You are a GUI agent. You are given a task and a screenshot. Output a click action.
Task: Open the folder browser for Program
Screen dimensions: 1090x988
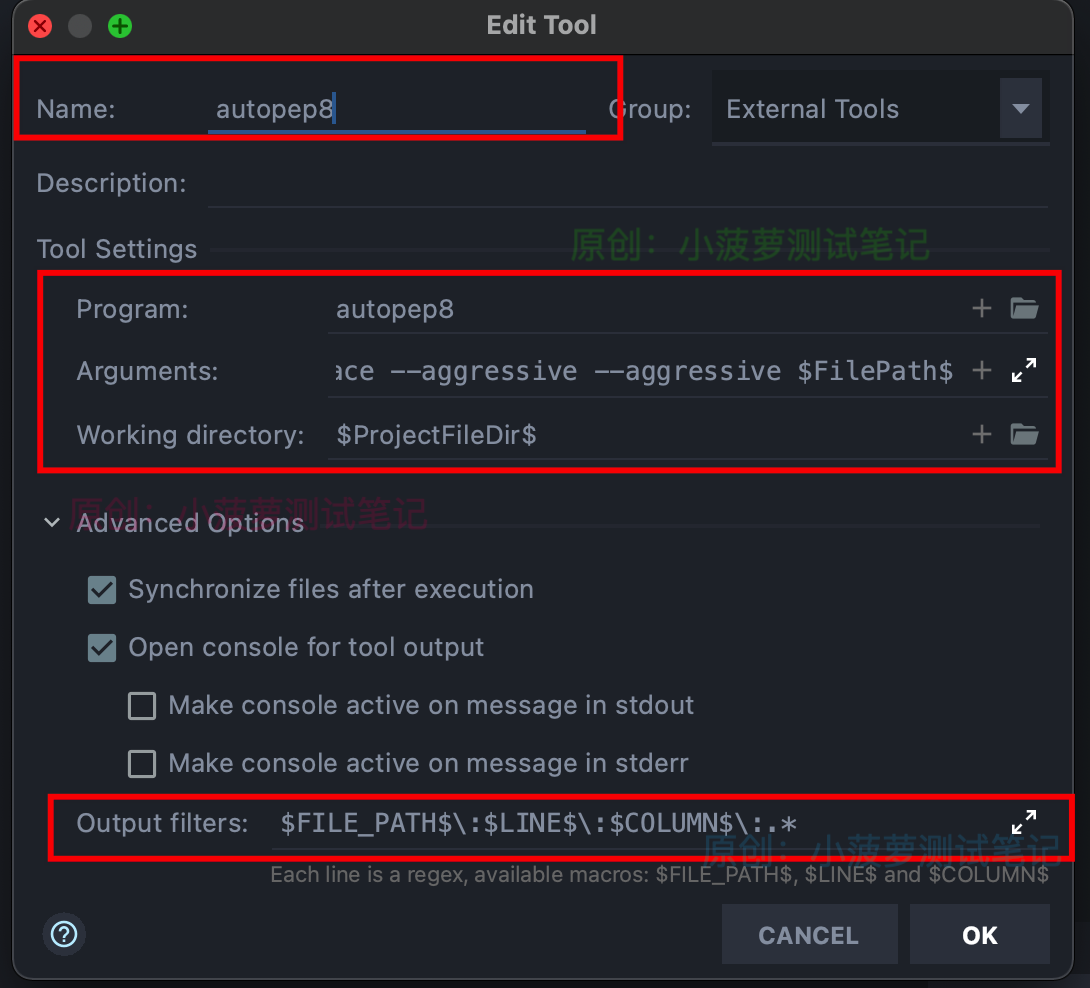pyautogui.click(x=1024, y=308)
